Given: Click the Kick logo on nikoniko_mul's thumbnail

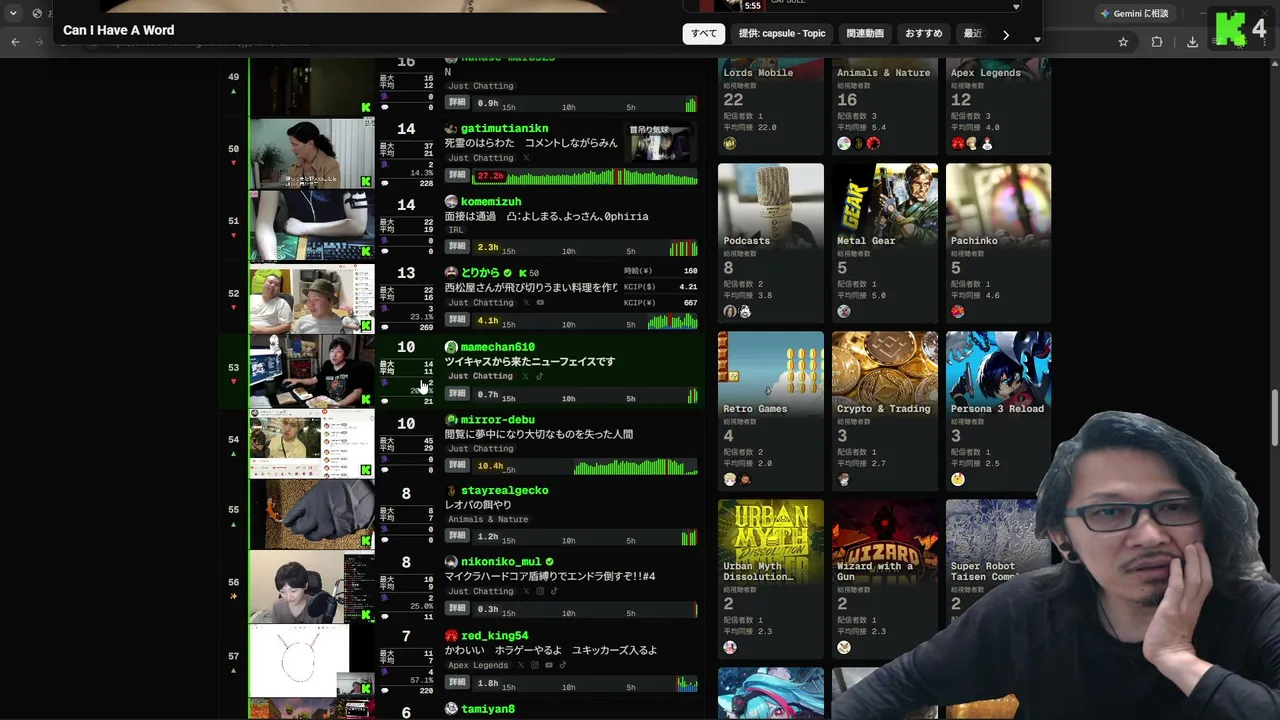Looking at the screenshot, I should [366, 614].
